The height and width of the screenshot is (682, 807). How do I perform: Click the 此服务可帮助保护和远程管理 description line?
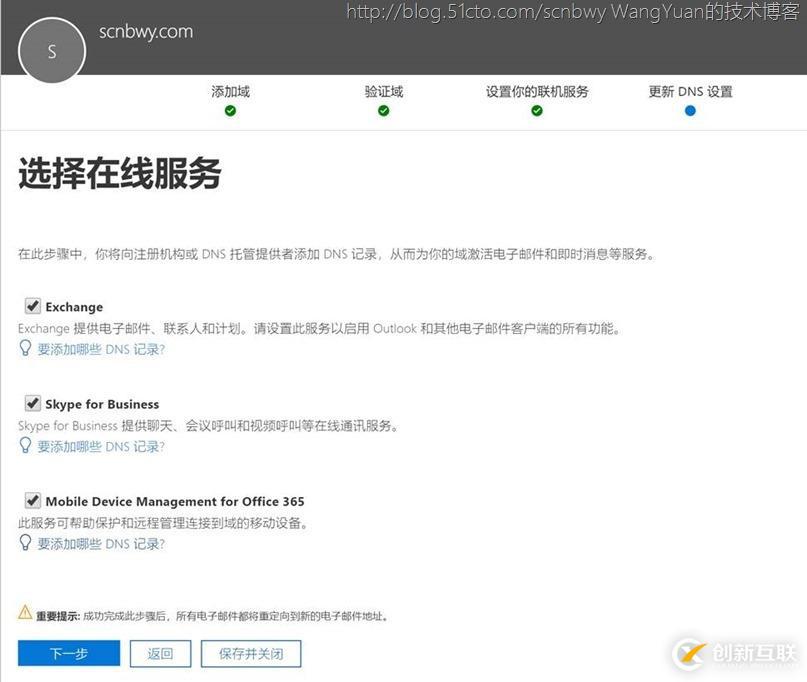tap(163, 523)
